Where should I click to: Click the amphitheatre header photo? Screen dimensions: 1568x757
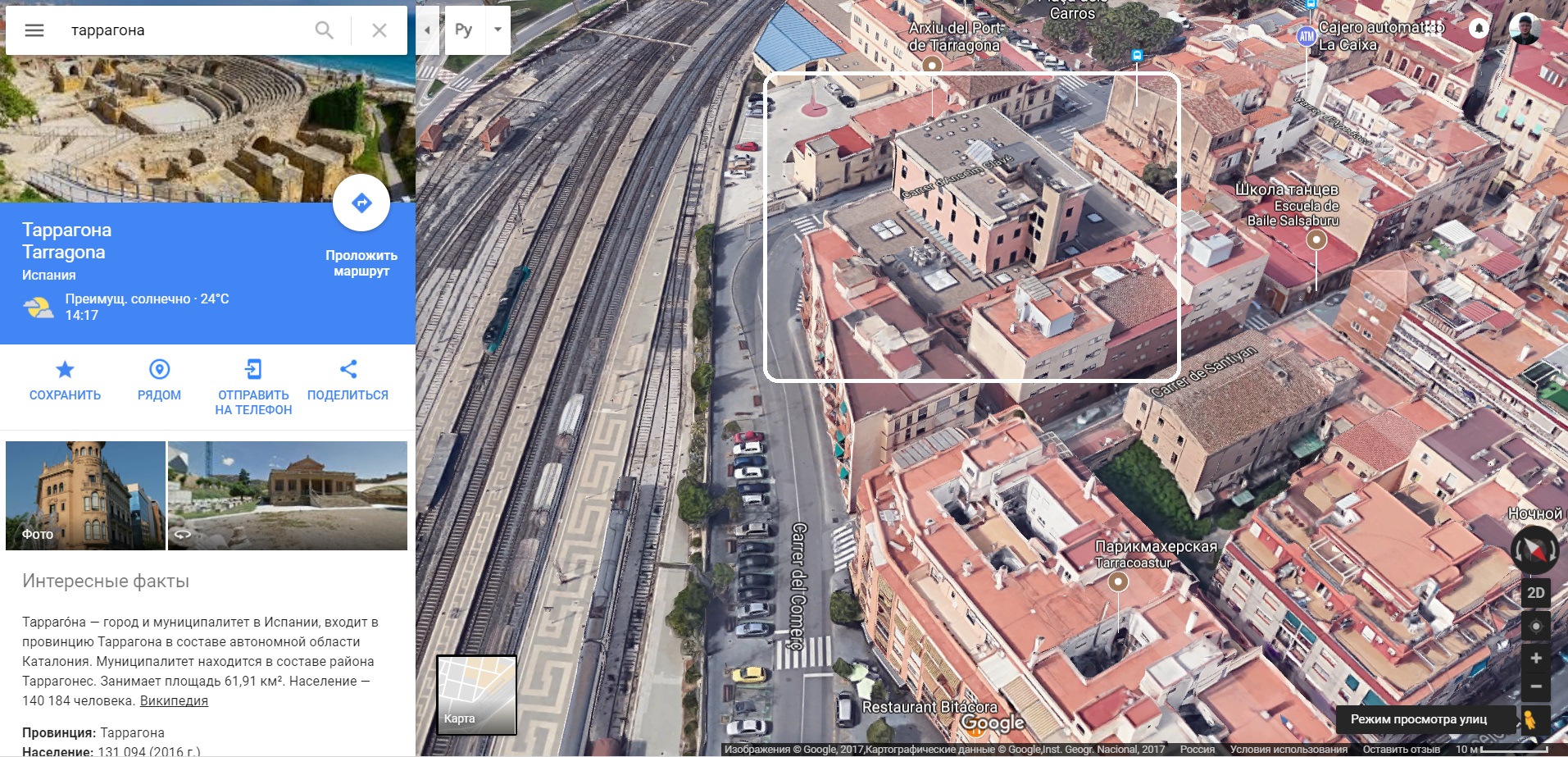pos(207,129)
